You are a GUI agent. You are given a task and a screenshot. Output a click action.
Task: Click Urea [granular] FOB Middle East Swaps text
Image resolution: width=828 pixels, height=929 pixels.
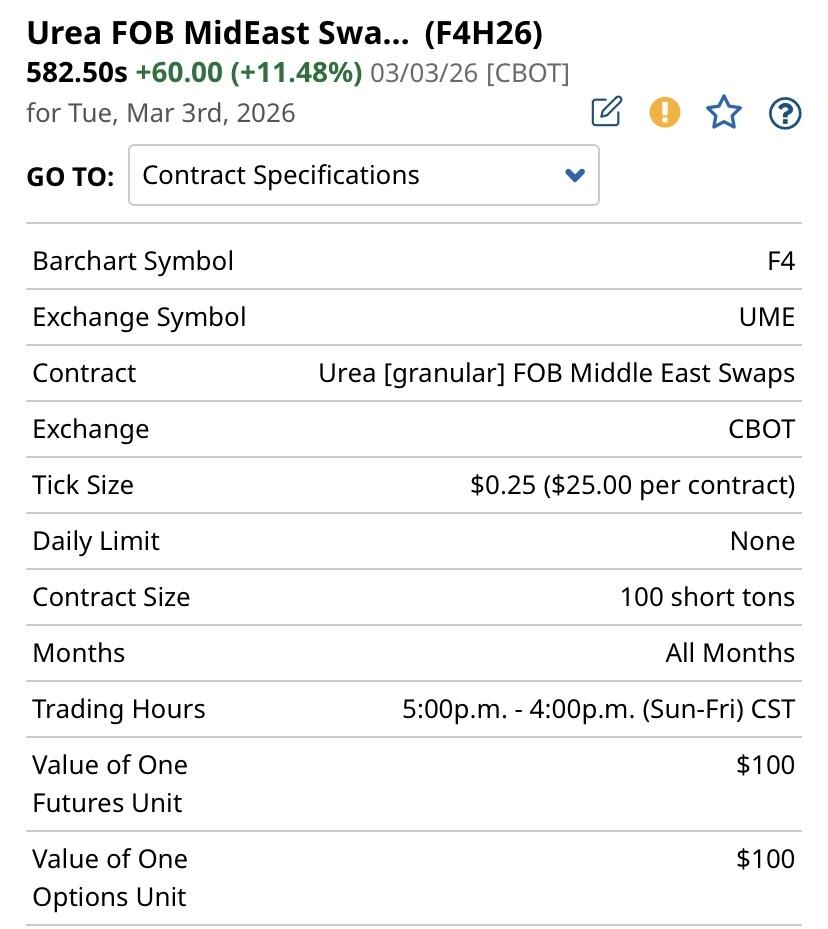coord(556,373)
